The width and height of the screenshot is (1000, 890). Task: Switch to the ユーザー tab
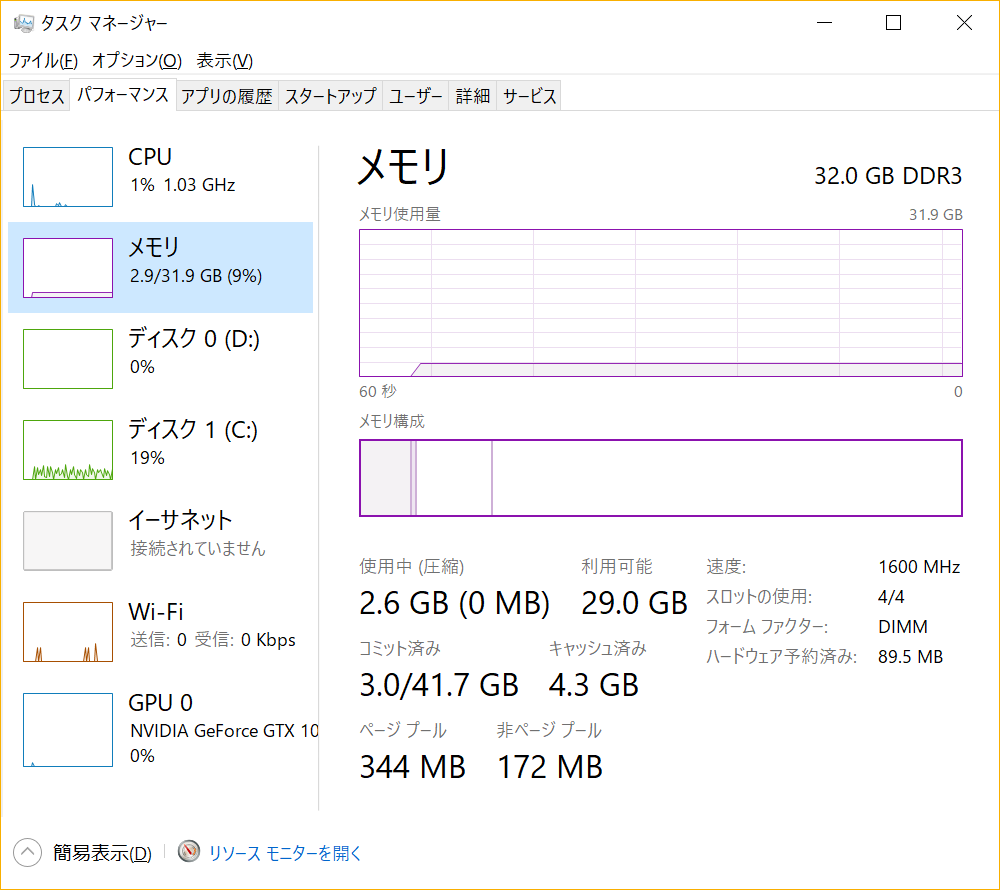416,96
